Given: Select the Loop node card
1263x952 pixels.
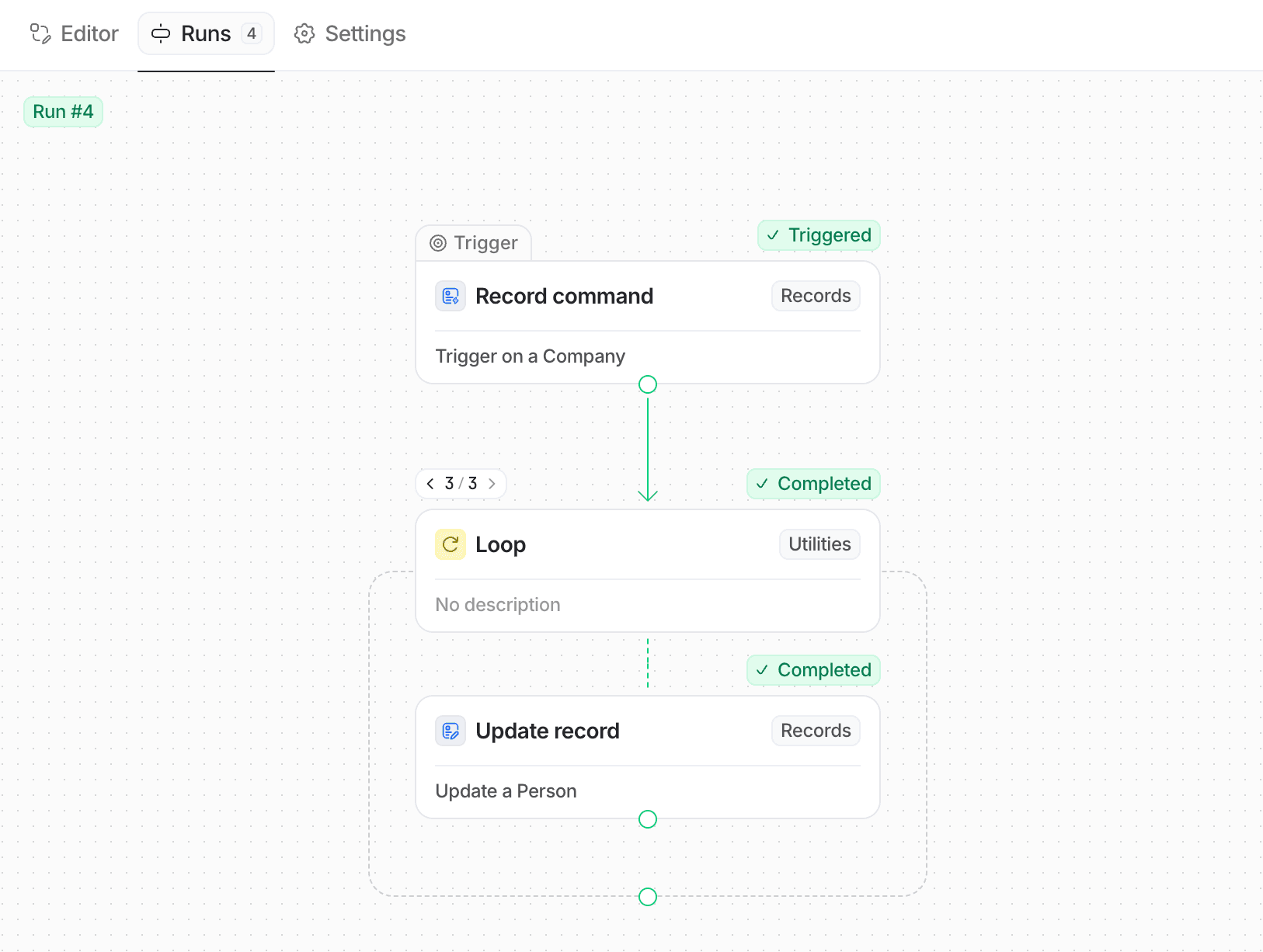Looking at the screenshot, I should click(647, 572).
